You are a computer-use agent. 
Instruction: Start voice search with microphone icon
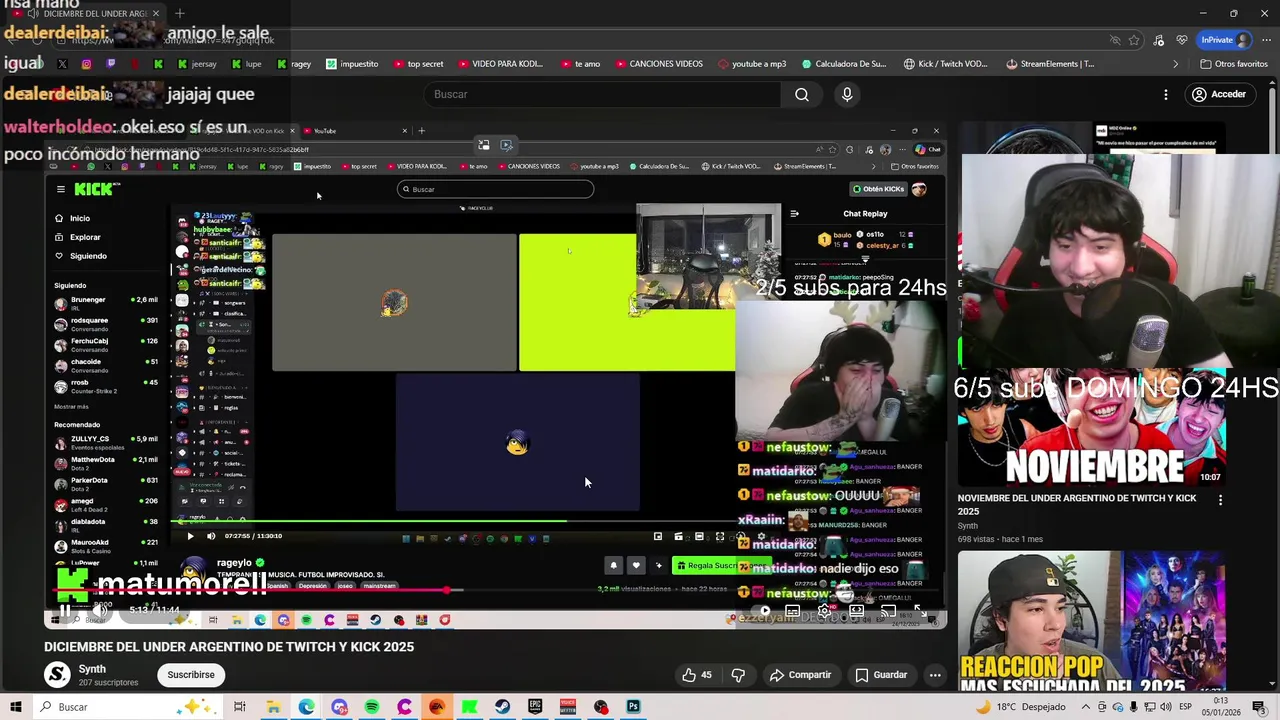click(847, 94)
